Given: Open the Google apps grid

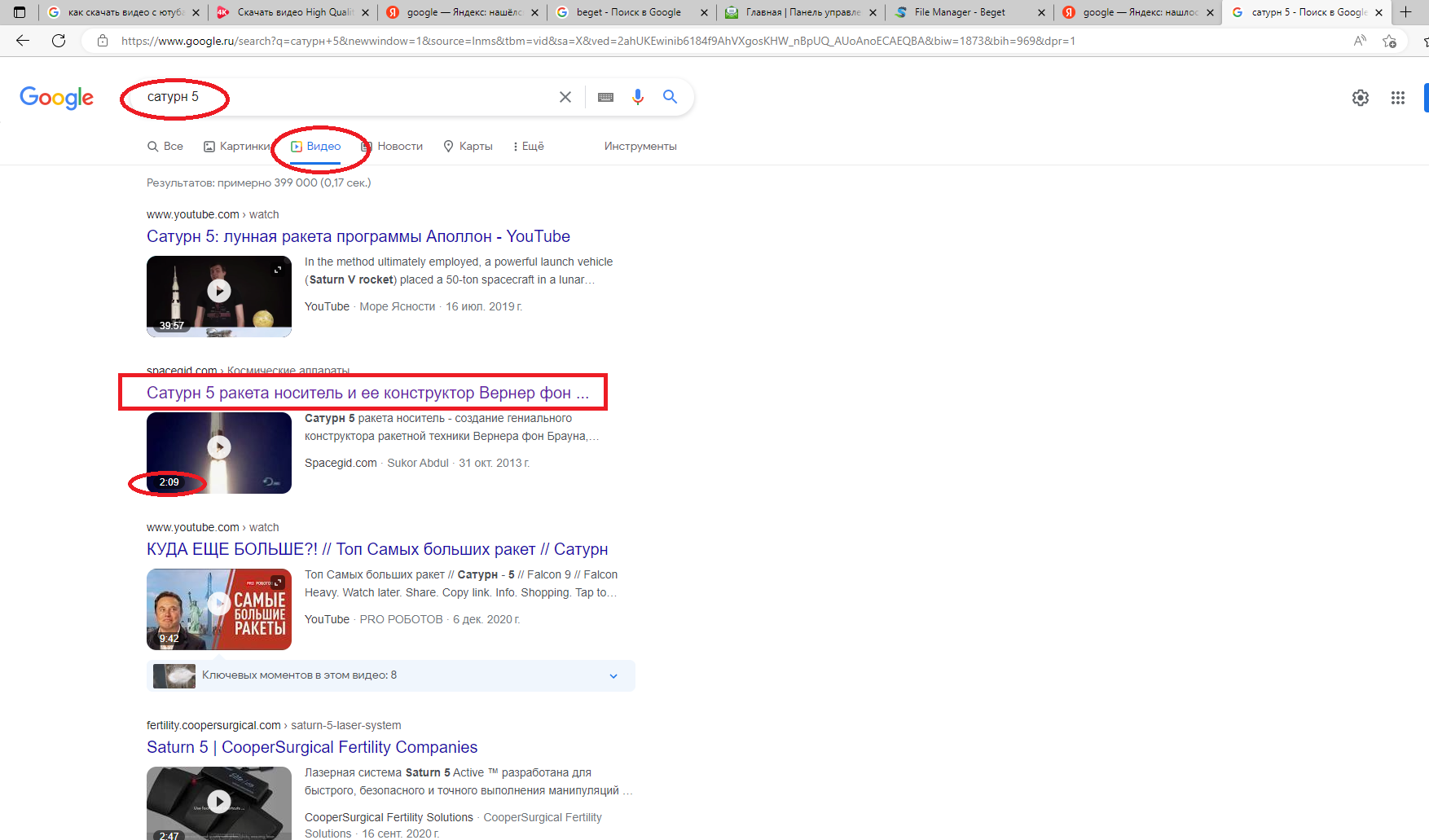Looking at the screenshot, I should click(1398, 98).
